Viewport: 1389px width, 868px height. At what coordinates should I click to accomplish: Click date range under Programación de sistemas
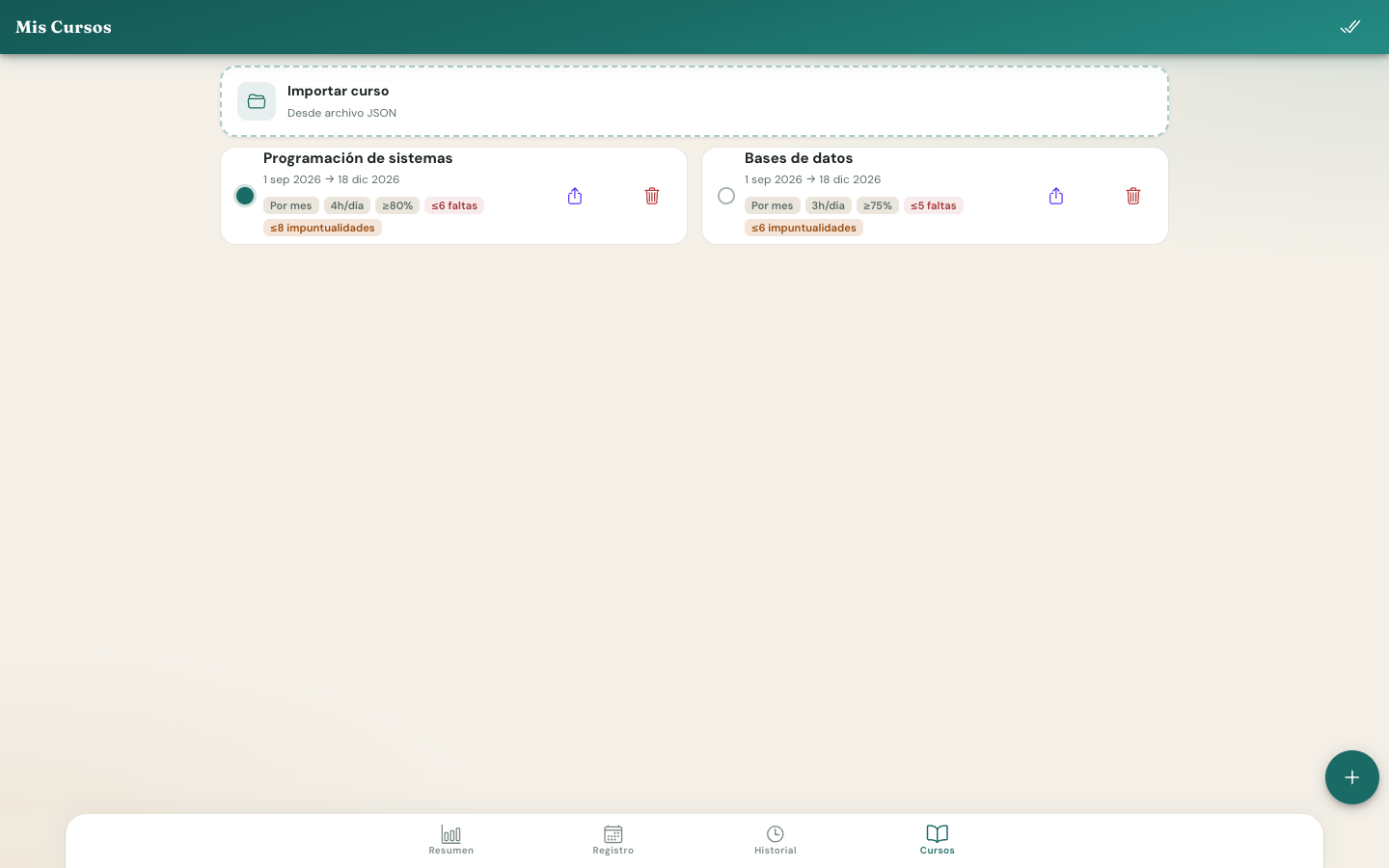[x=332, y=179]
